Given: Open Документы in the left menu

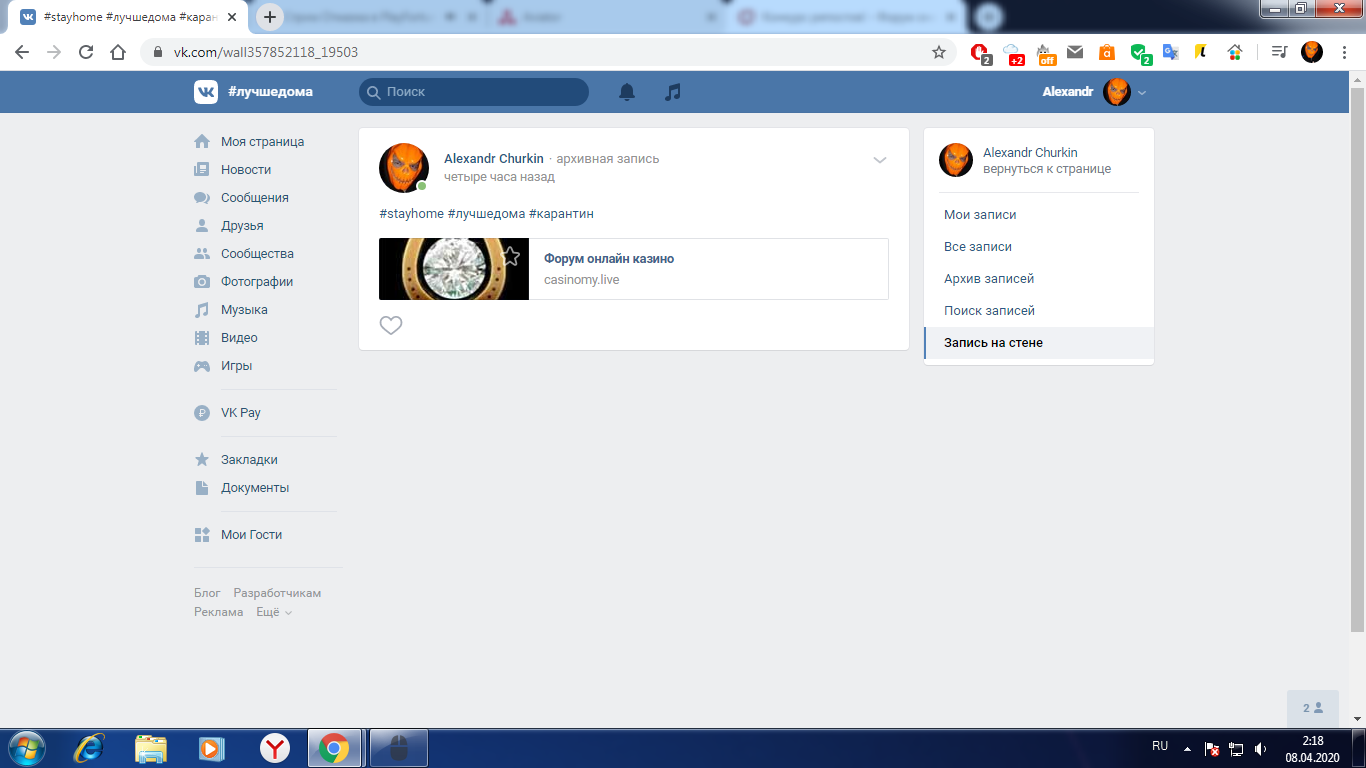Looking at the screenshot, I should coord(255,488).
